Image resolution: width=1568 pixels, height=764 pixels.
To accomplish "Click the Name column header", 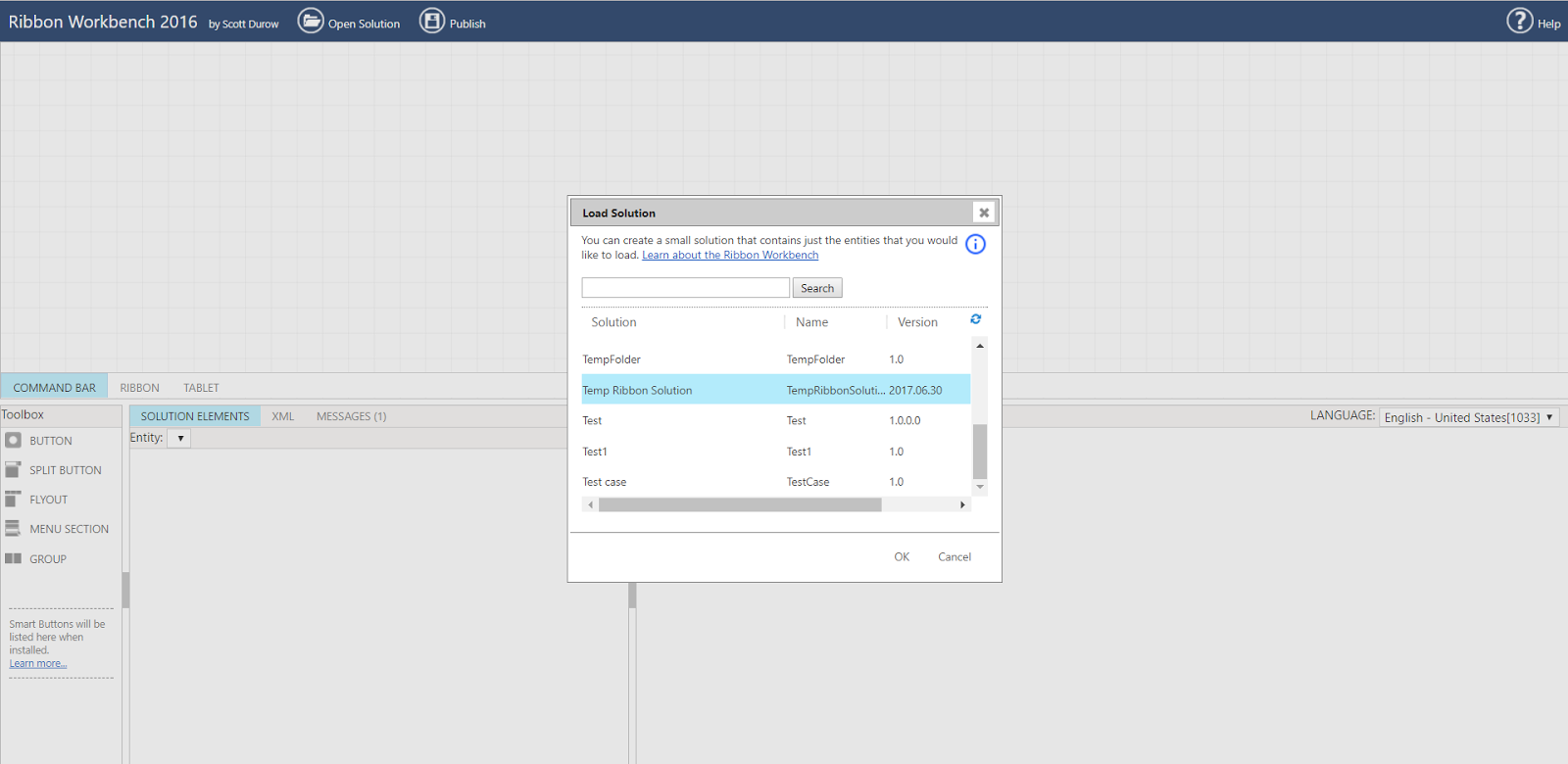I will point(811,322).
